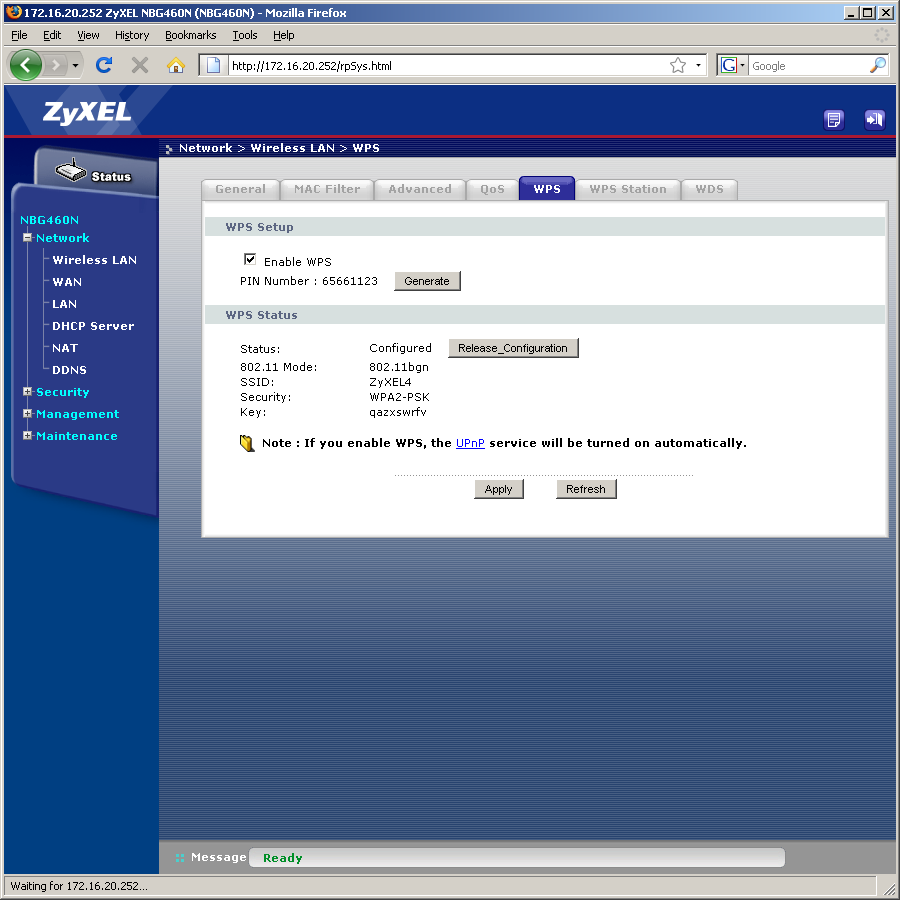Viewport: 900px width, 900px height.
Task: Select WAN in the sidebar
Action: pos(67,282)
